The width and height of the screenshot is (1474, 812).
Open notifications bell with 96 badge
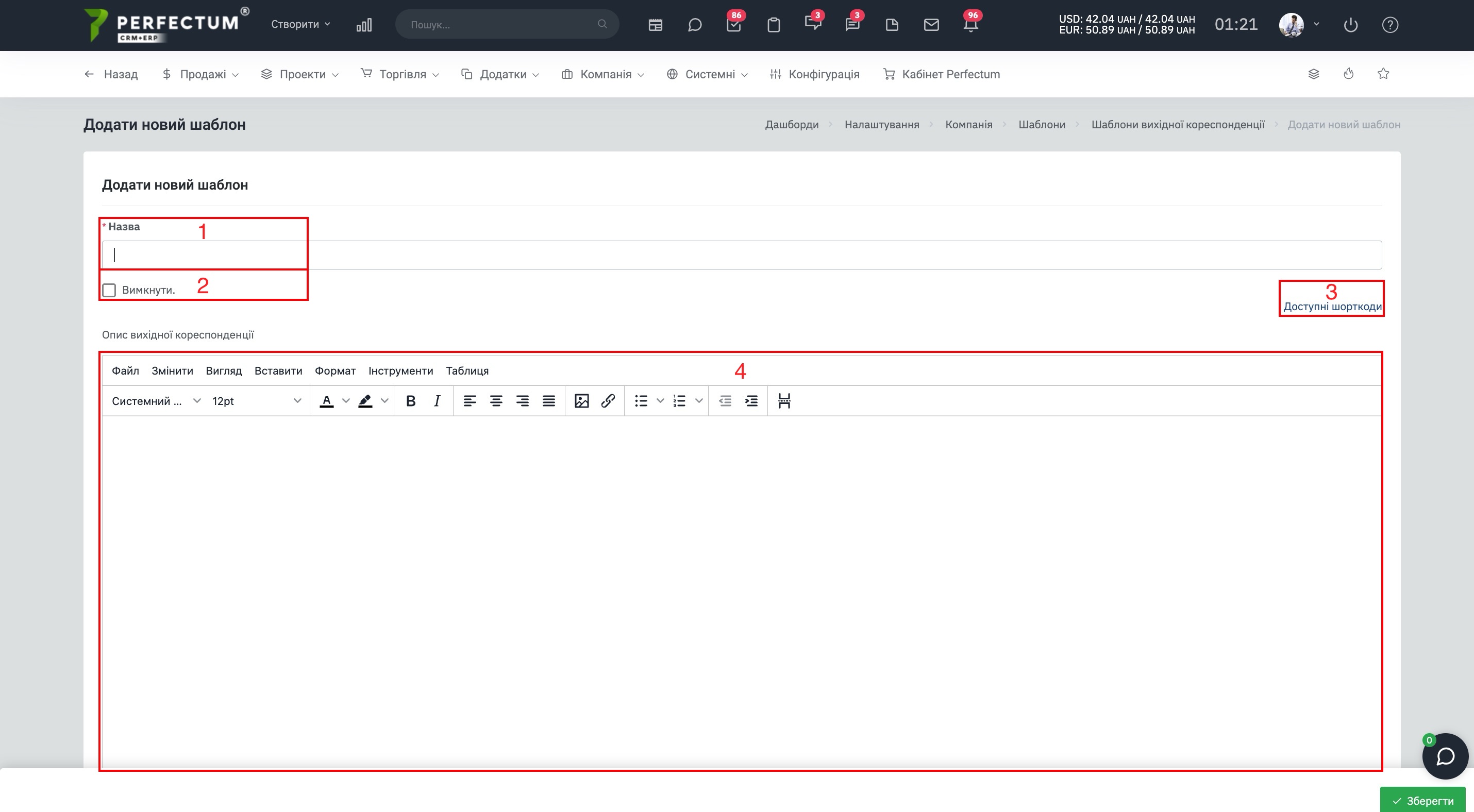point(971,24)
